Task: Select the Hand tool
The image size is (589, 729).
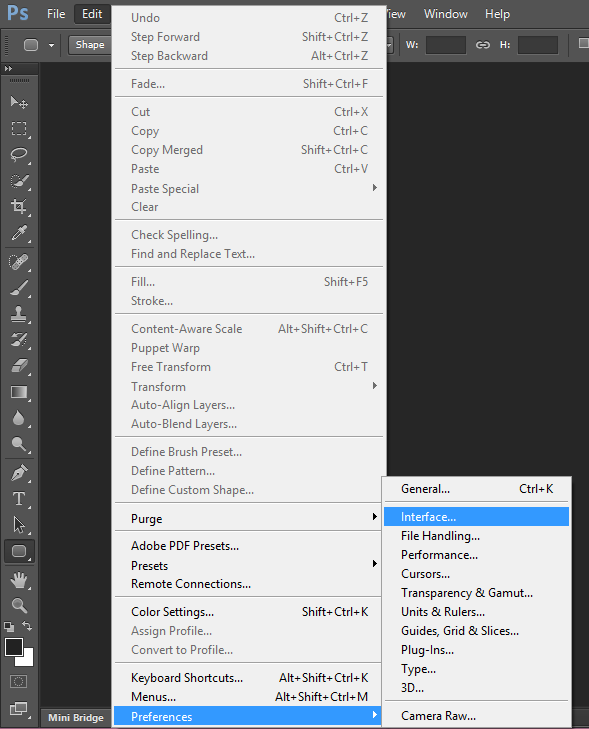Action: (x=19, y=580)
